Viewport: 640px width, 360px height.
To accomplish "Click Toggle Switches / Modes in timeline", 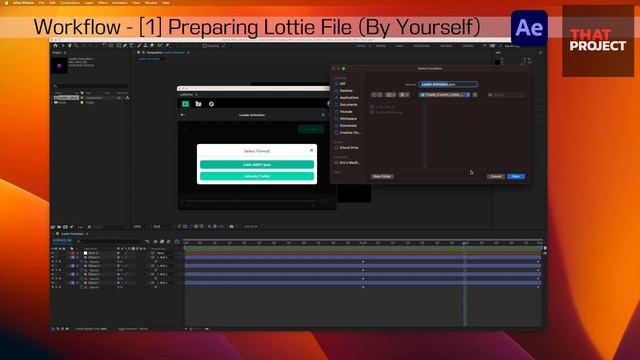I will click(133, 329).
